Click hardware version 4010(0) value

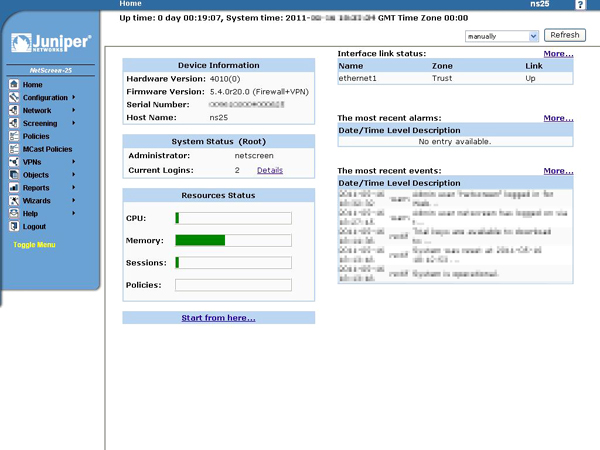[x=225, y=79]
